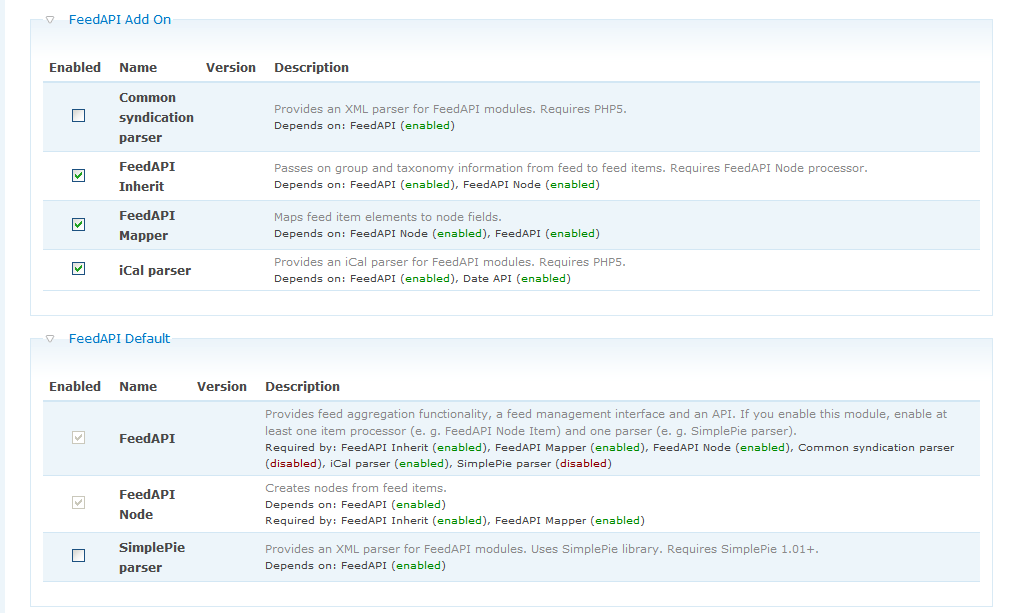Click the FeedAPI Inherit module name
This screenshot has width=1010, height=613.
point(147,176)
